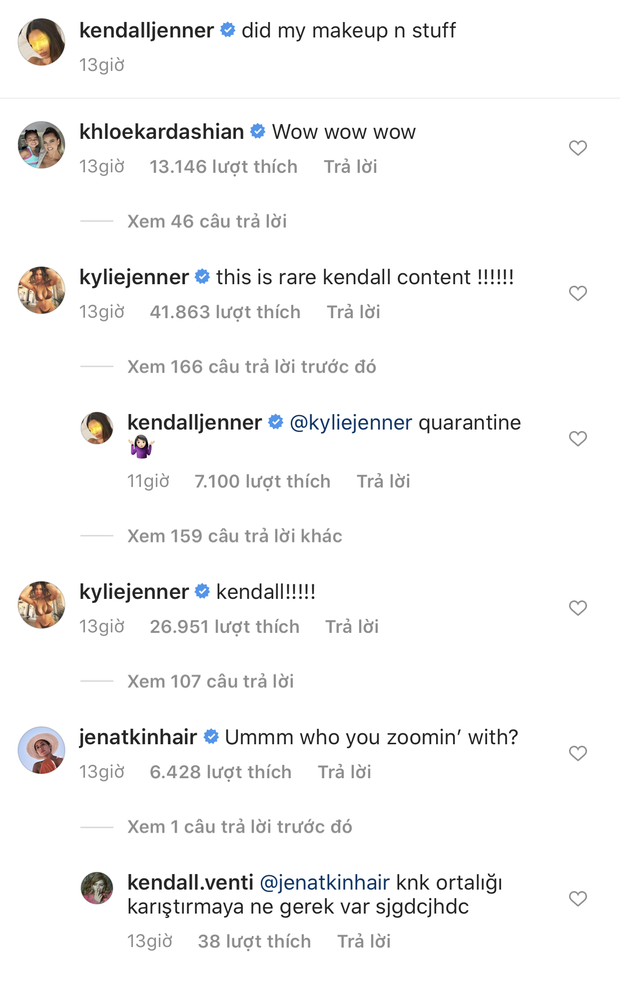This screenshot has width=620, height=987.
Task: Open khloekardashian's avatar
Action: [x=41, y=148]
